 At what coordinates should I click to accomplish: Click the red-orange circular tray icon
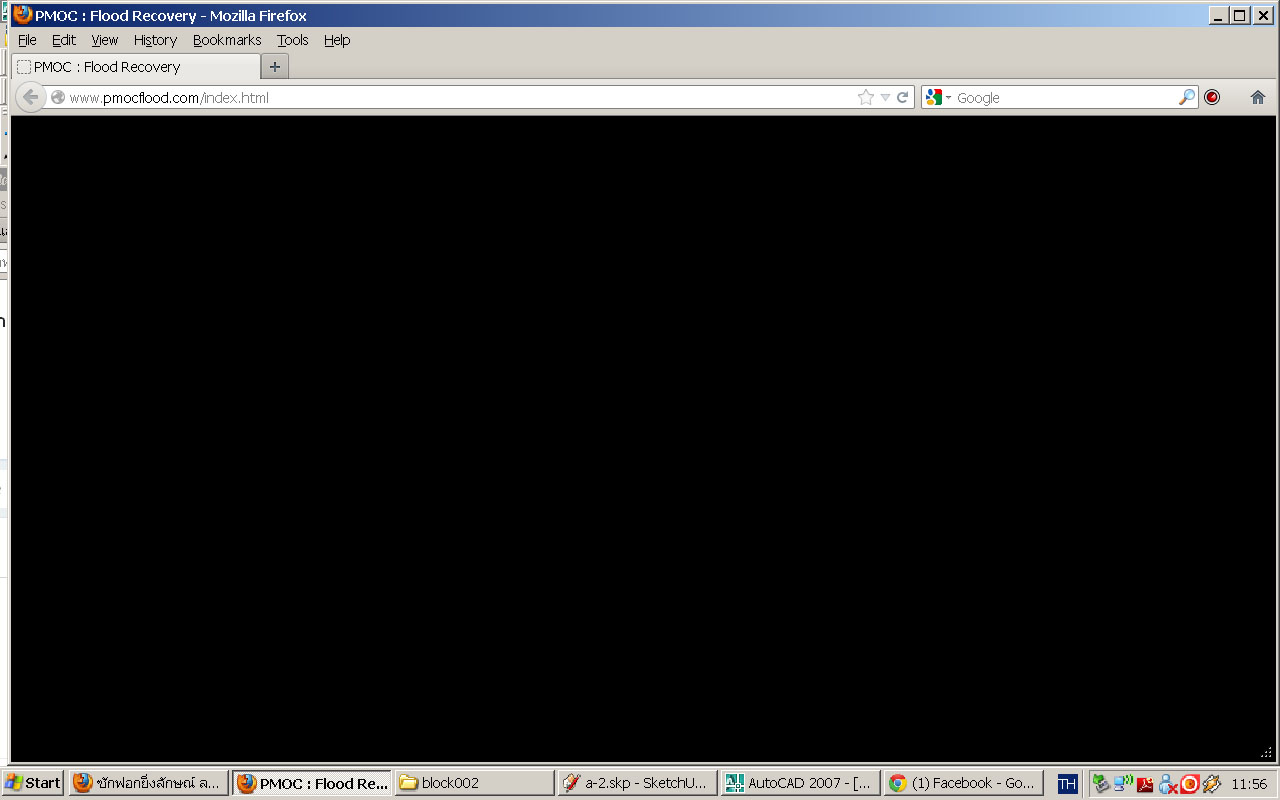[x=1189, y=784]
